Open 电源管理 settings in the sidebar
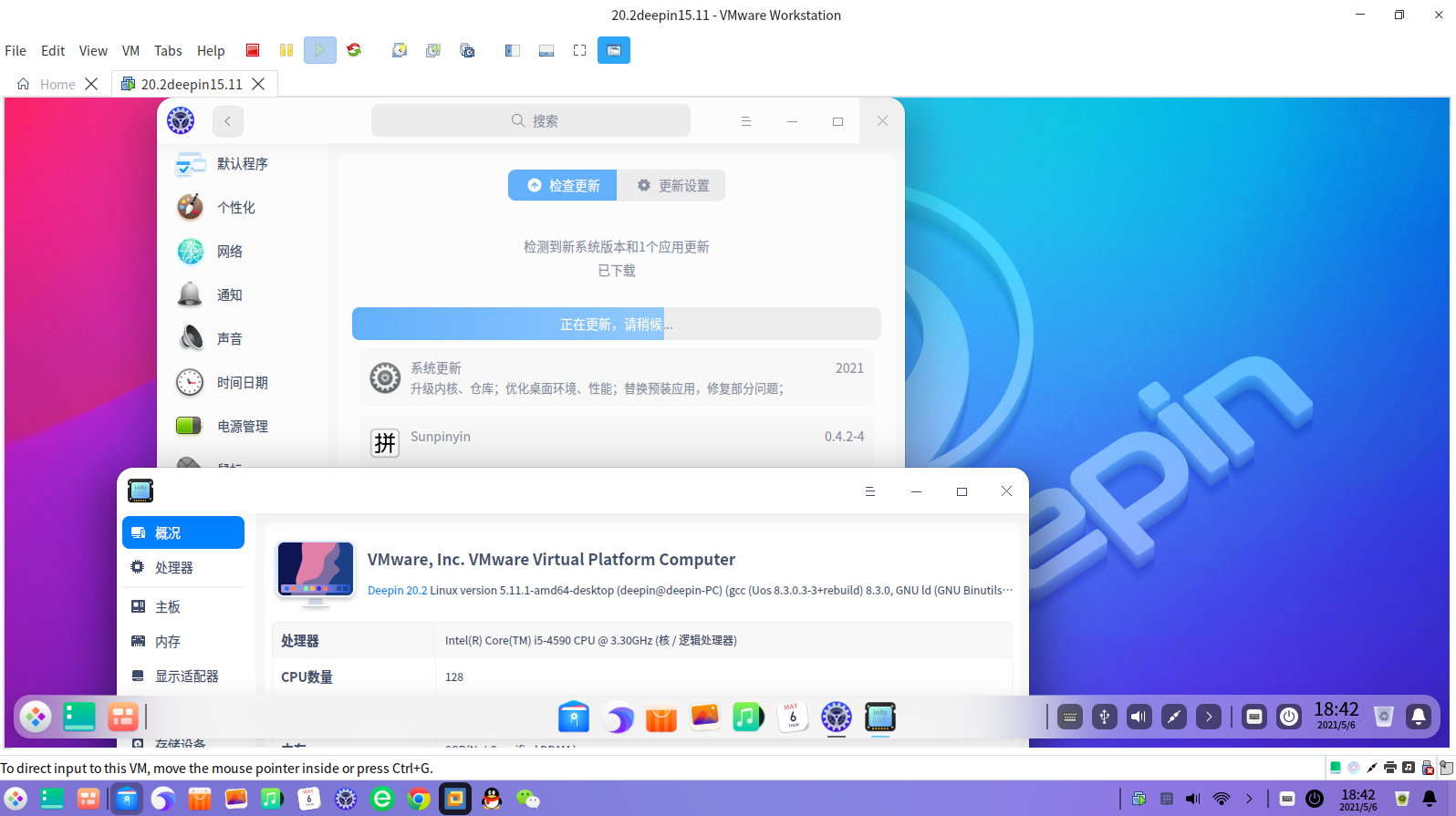1456x816 pixels. pyautogui.click(x=243, y=427)
